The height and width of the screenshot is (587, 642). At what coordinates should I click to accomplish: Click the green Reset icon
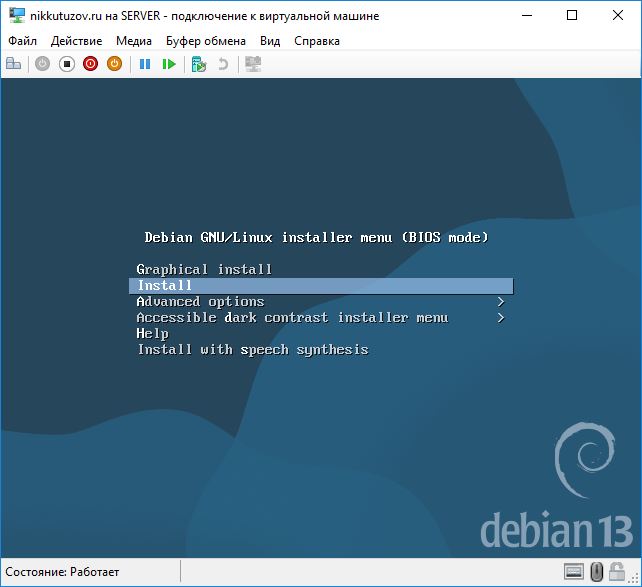169,64
